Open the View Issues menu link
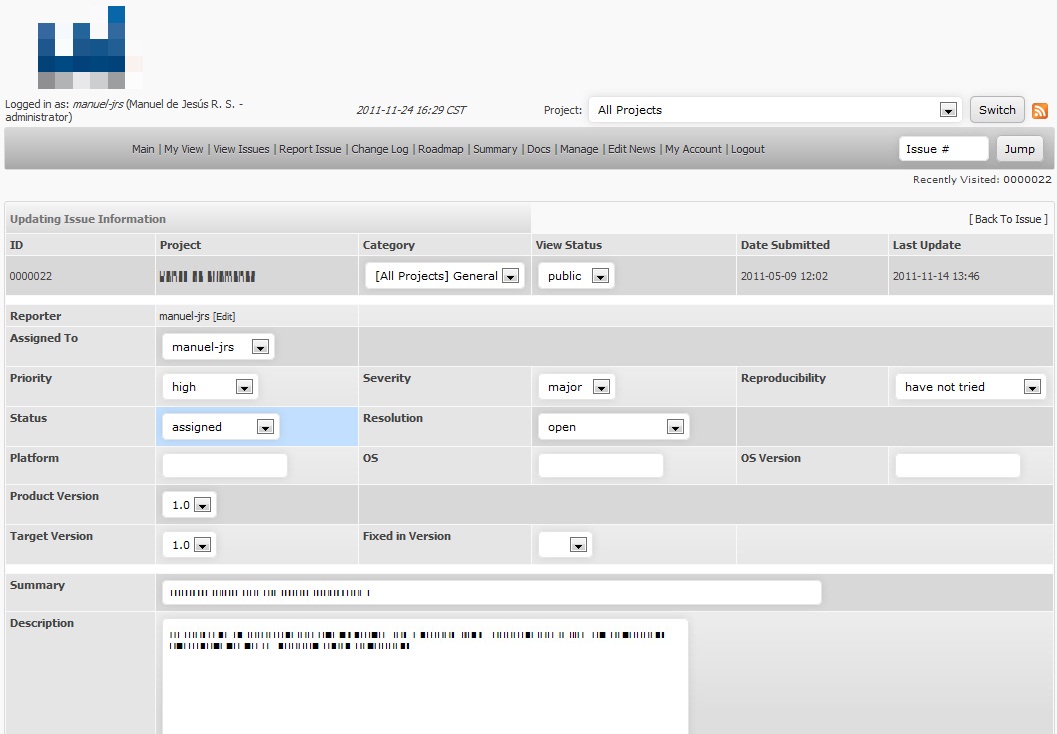 pos(241,149)
